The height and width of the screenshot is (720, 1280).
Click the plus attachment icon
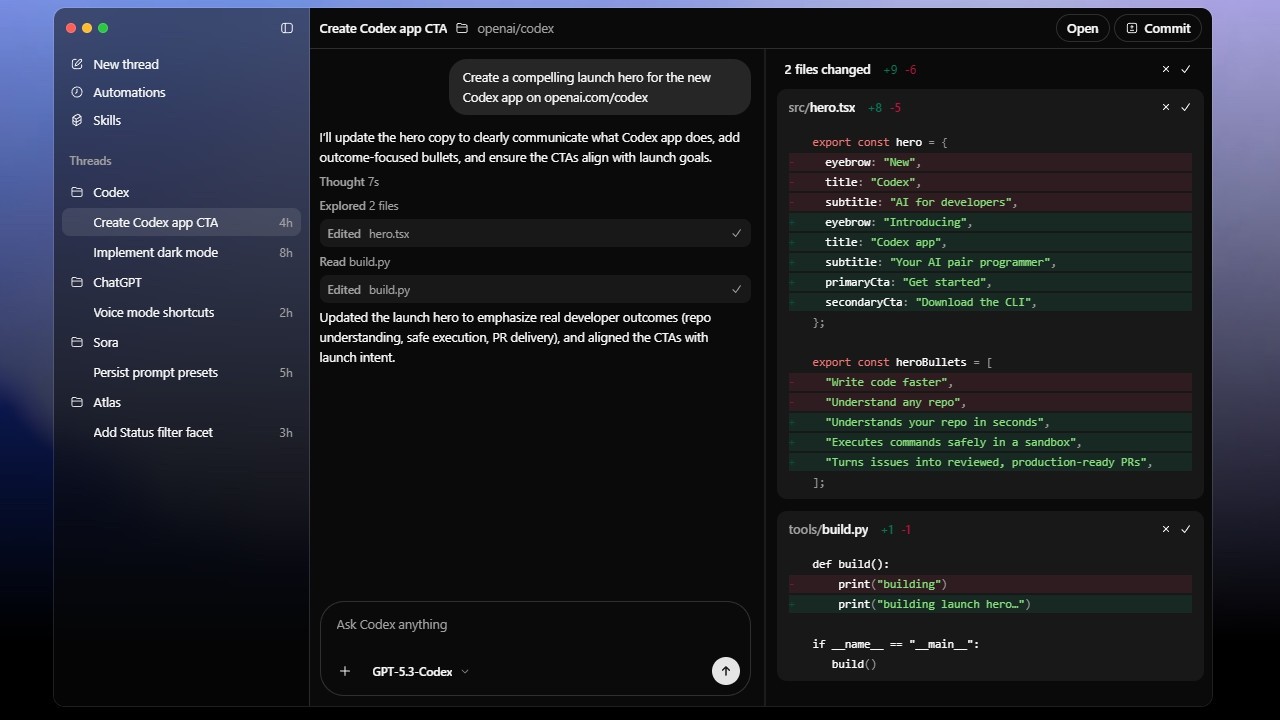point(345,671)
